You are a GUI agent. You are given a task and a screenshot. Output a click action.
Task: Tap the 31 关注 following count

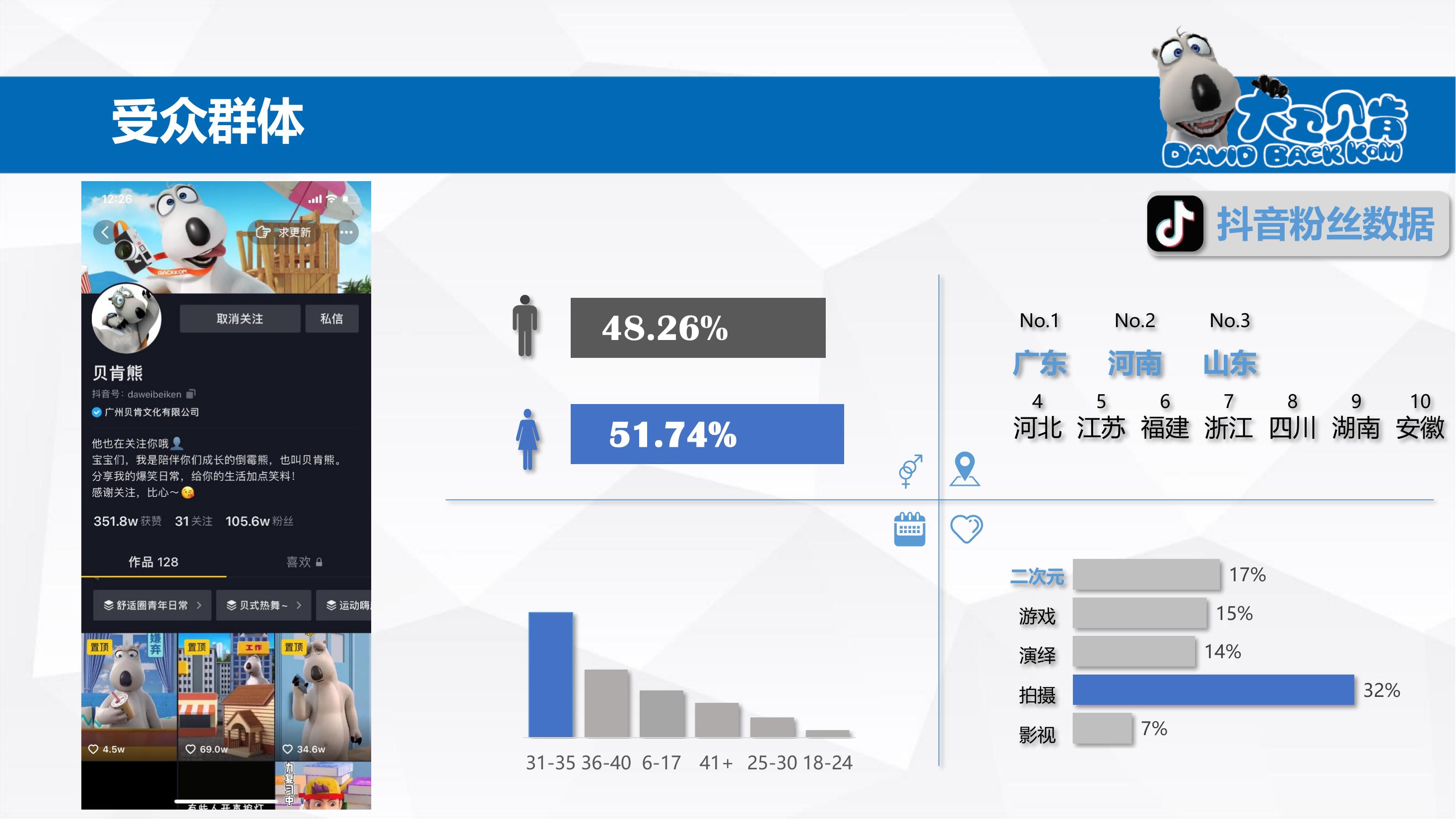194,521
